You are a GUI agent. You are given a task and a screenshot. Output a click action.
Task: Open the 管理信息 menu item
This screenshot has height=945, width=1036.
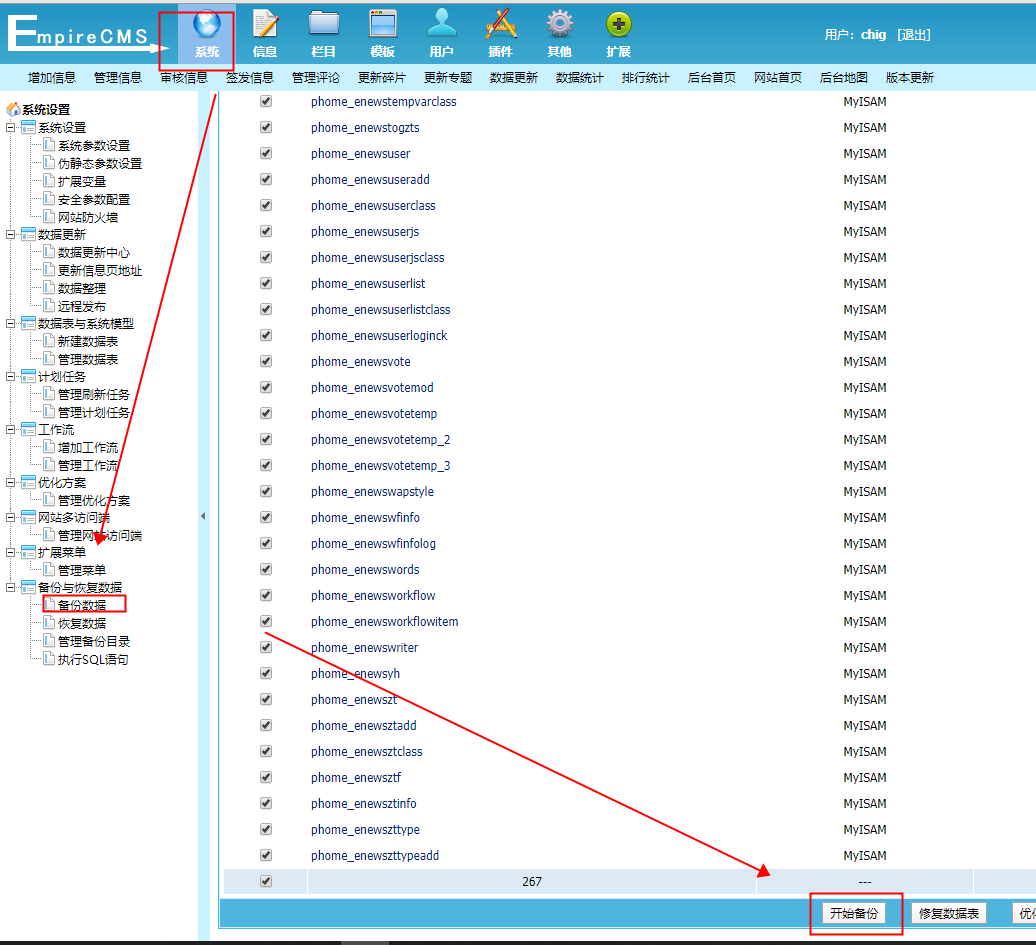point(118,77)
